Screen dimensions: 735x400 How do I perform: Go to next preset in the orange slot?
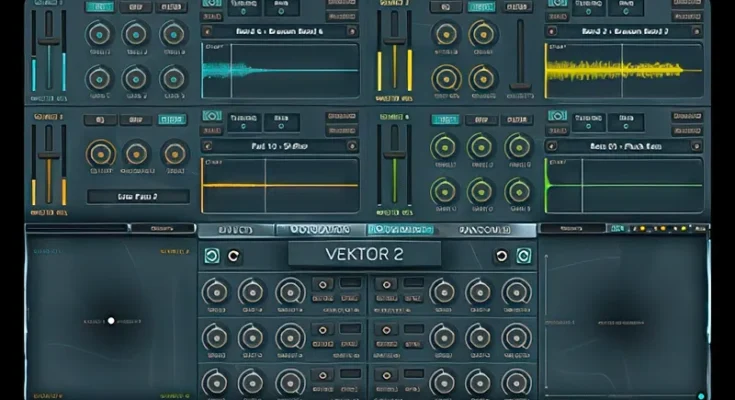352,146
